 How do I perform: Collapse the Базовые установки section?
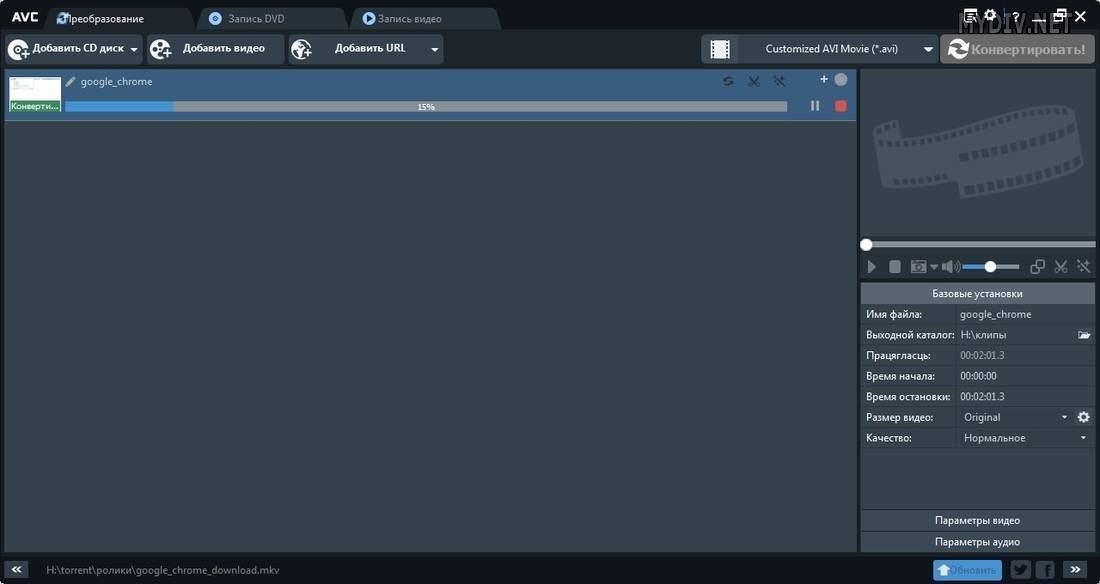pyautogui.click(x=977, y=293)
